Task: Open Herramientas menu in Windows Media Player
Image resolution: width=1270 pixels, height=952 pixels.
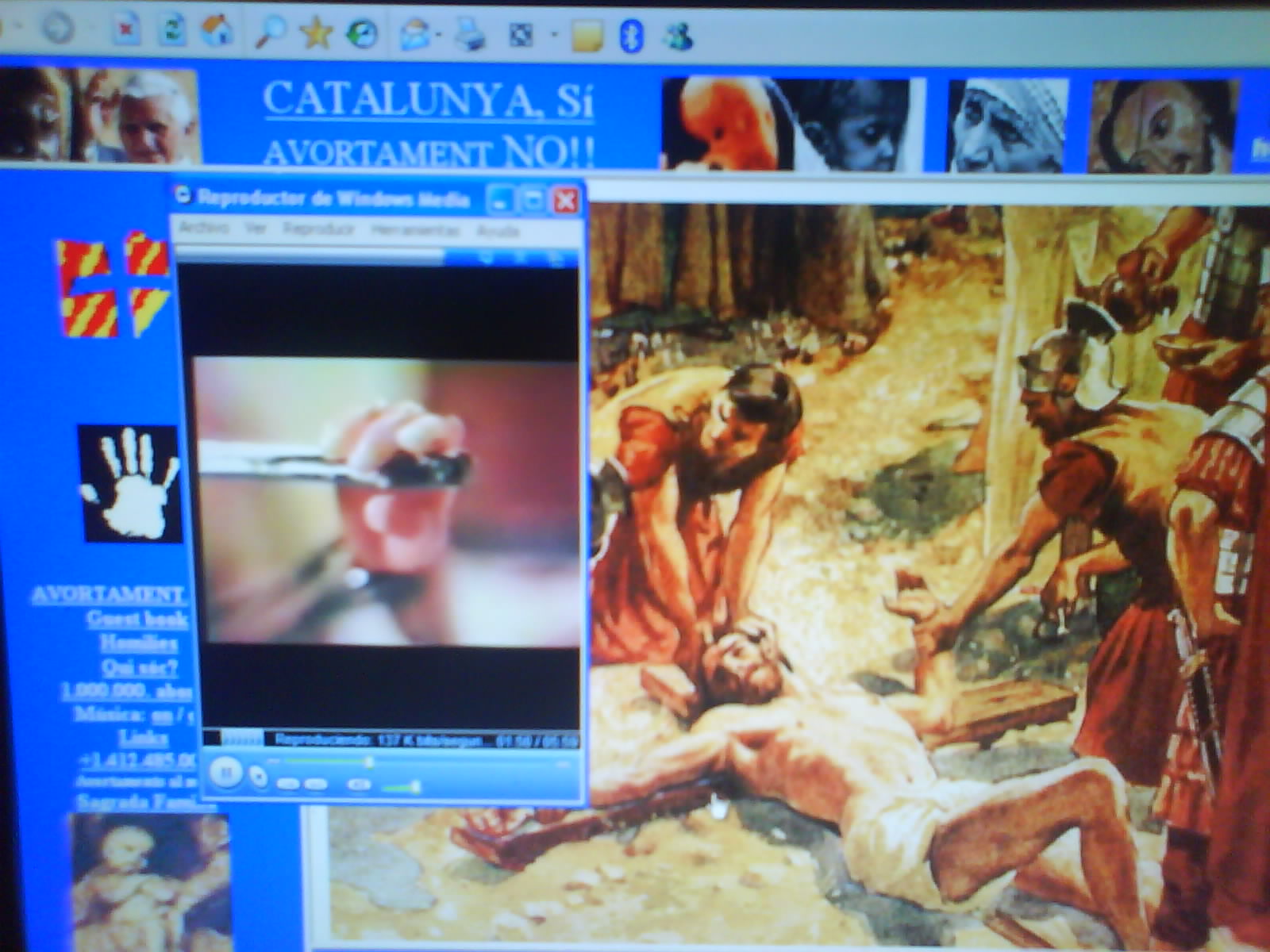Action: click(x=415, y=230)
